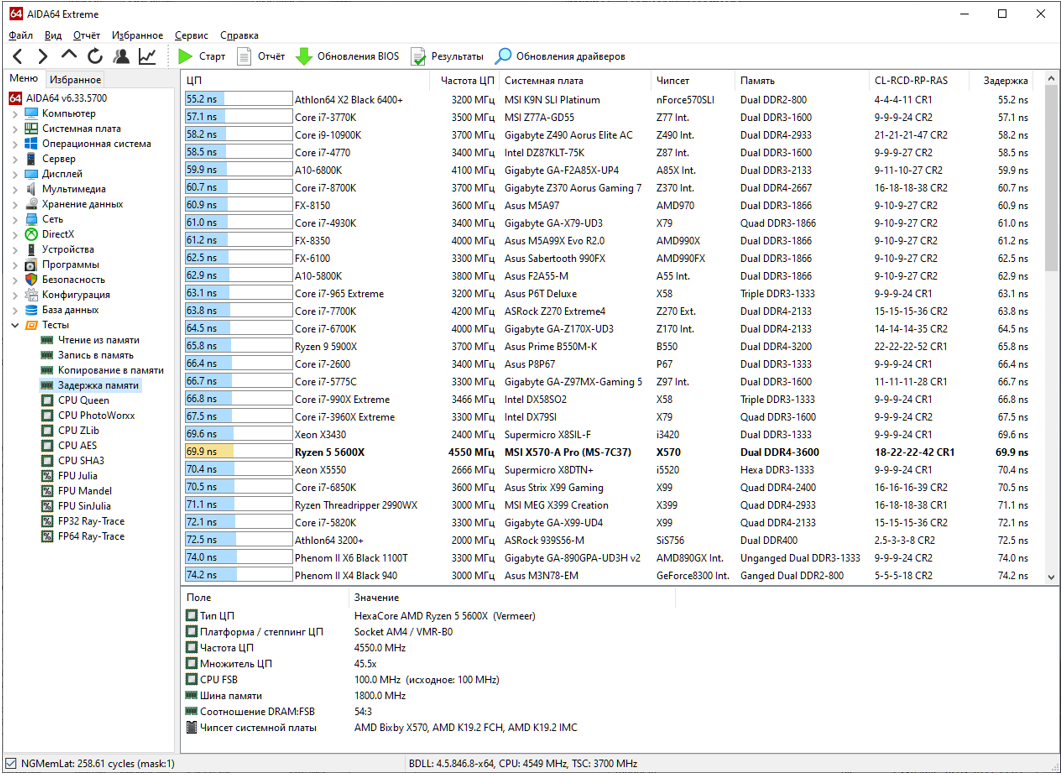1062x775 pixels.
Task: Expand the Компьютер tree node
Action: pos(15,114)
